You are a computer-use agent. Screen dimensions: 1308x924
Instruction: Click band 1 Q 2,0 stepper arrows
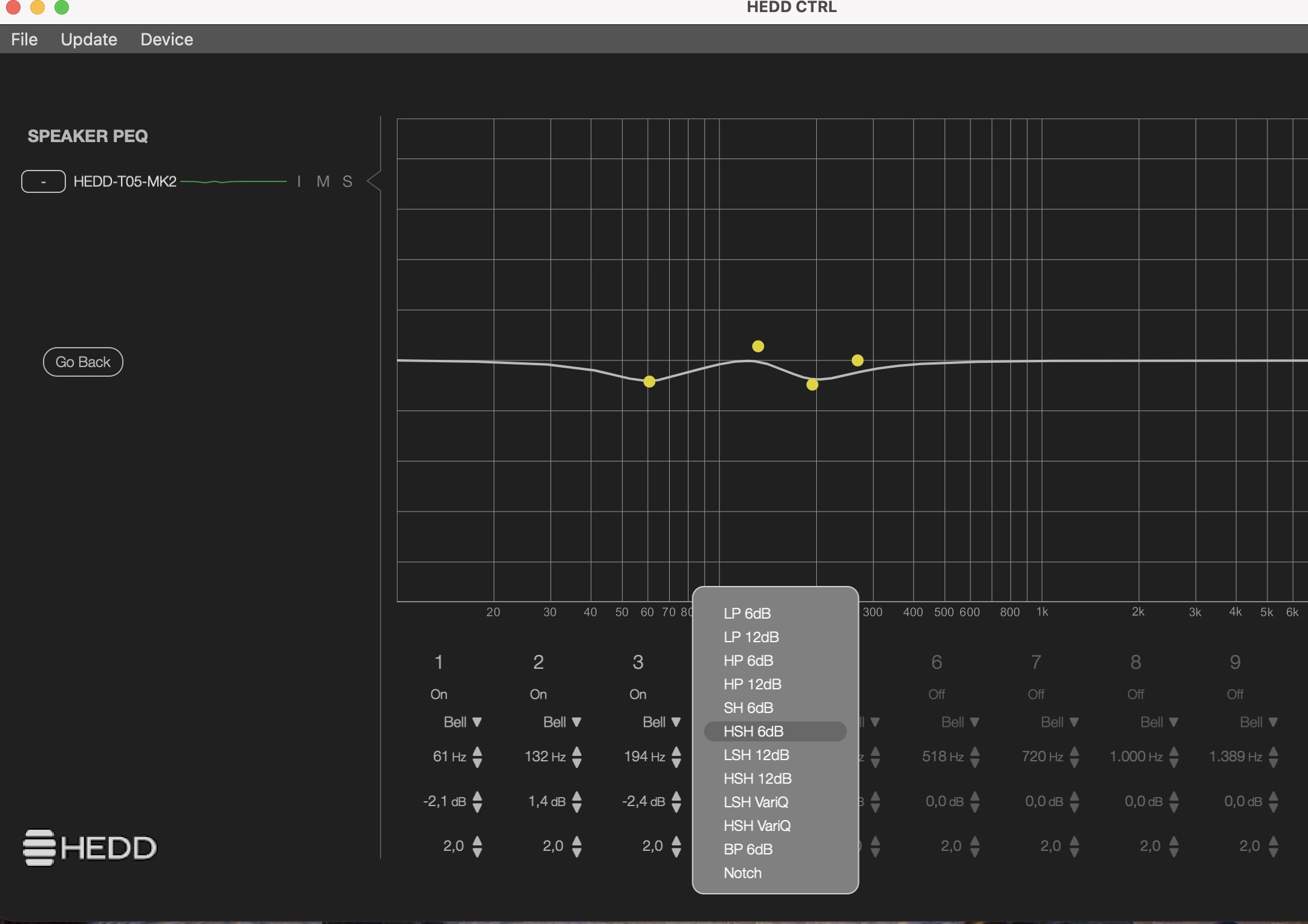pyautogui.click(x=477, y=847)
